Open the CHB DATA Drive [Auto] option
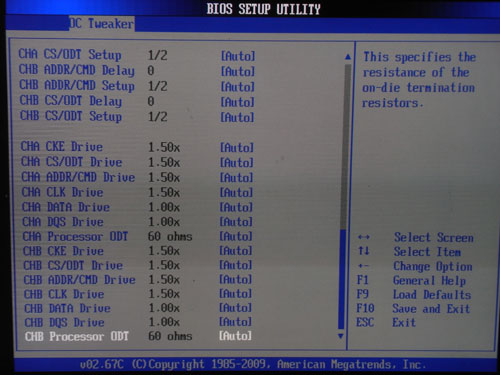Image resolution: width=500 pixels, height=375 pixels. pyautogui.click(x=235, y=308)
